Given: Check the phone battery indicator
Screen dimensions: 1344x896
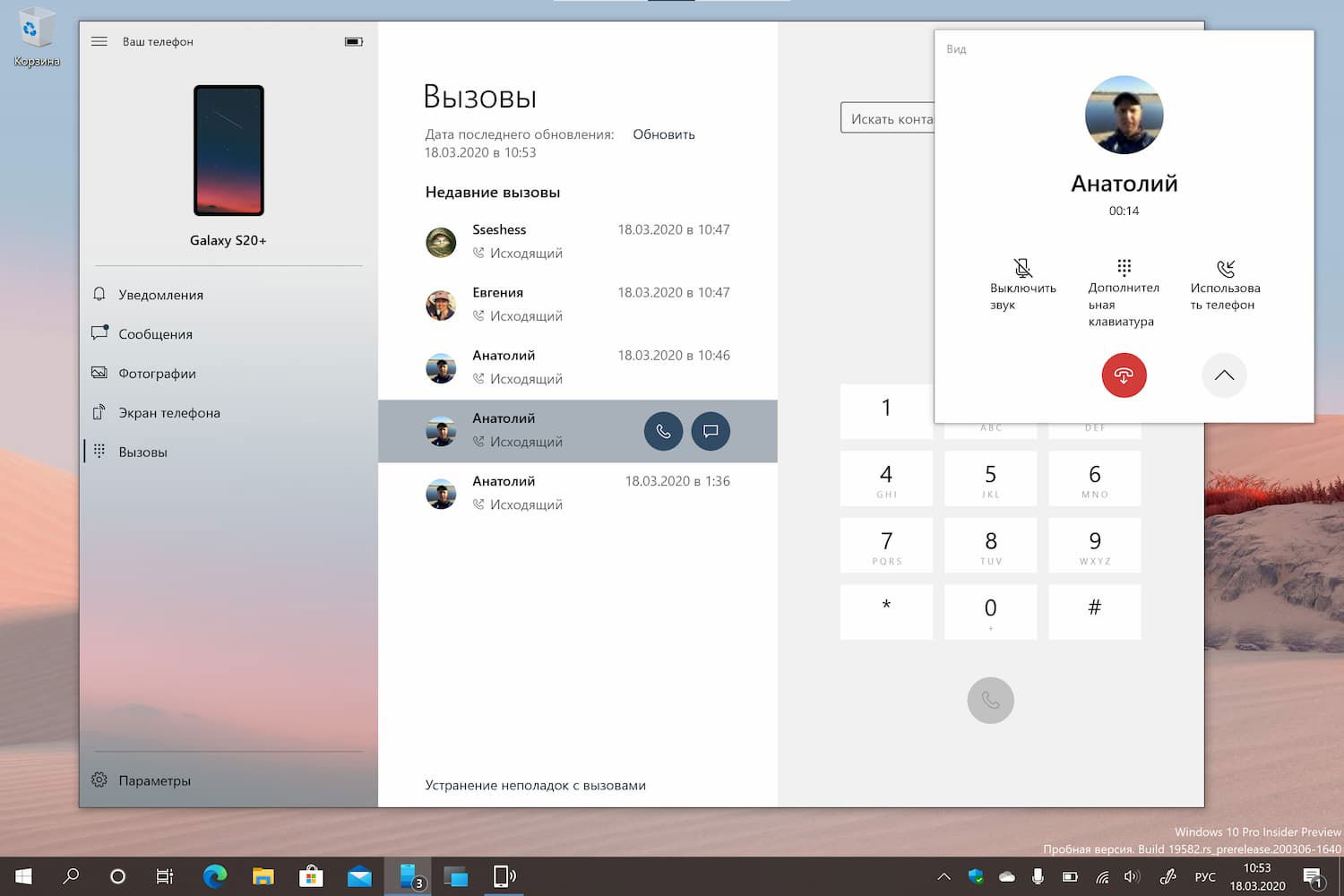Looking at the screenshot, I should tap(352, 40).
